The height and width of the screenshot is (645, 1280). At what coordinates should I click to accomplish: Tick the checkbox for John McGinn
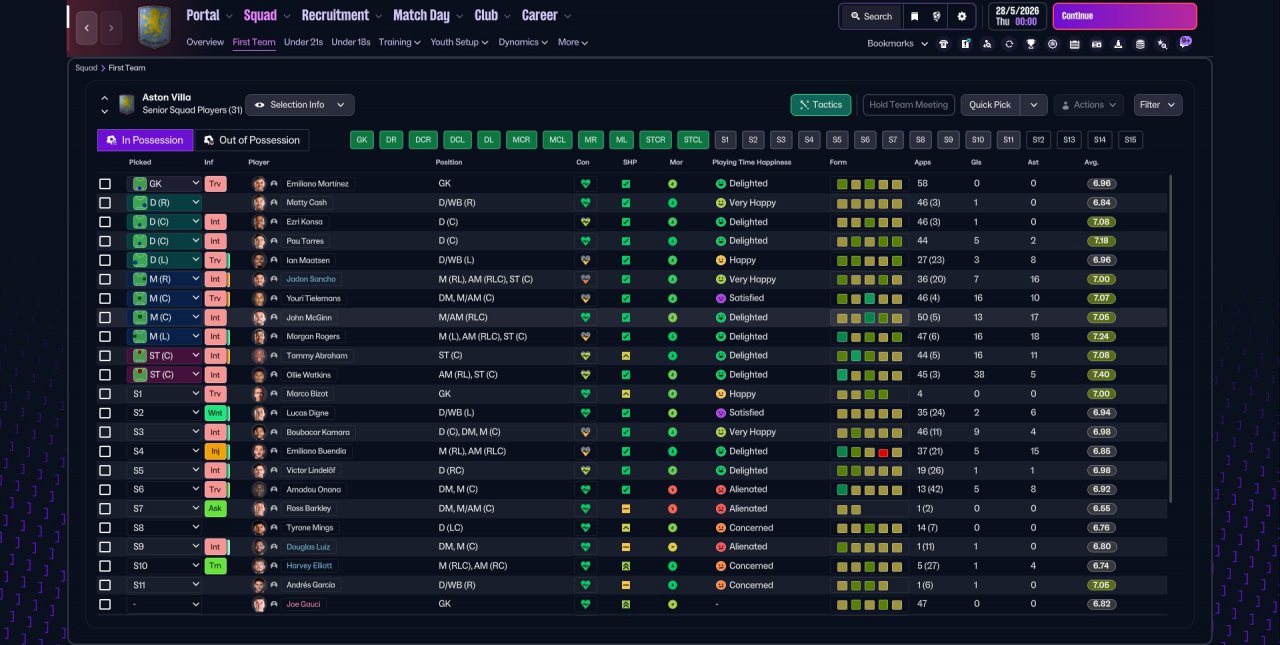coord(105,317)
